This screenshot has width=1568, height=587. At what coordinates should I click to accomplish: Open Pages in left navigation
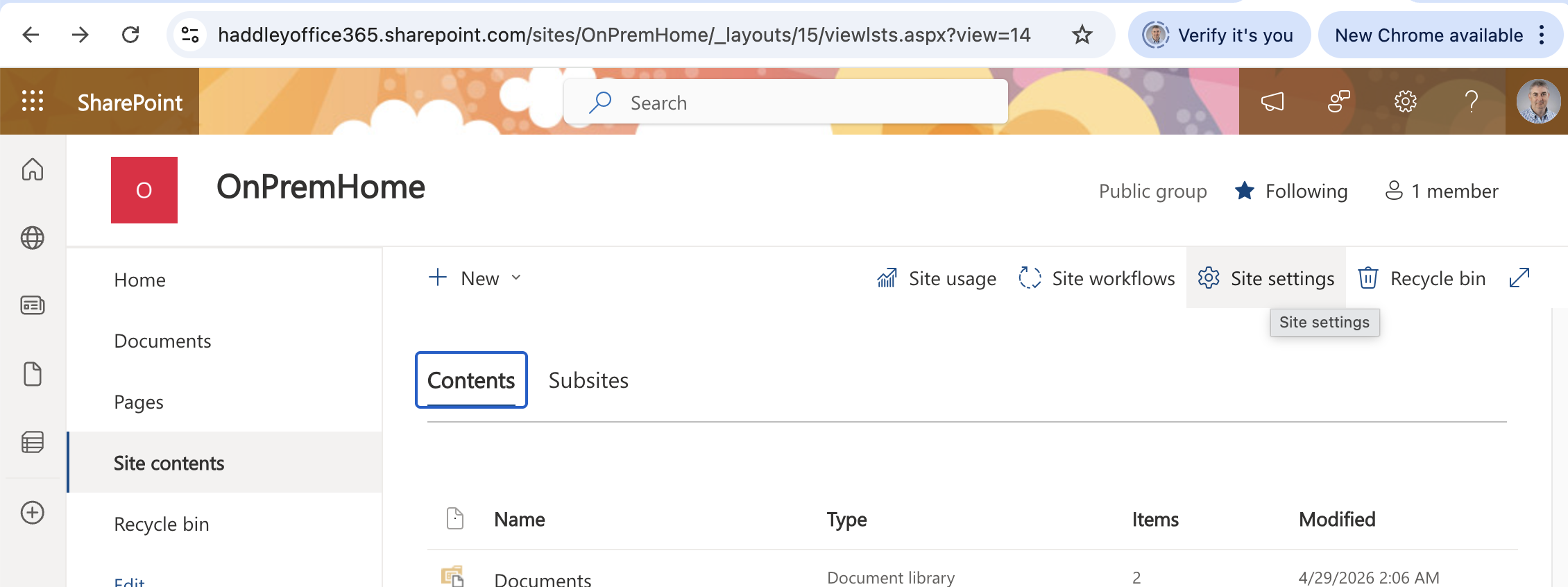pyautogui.click(x=139, y=402)
